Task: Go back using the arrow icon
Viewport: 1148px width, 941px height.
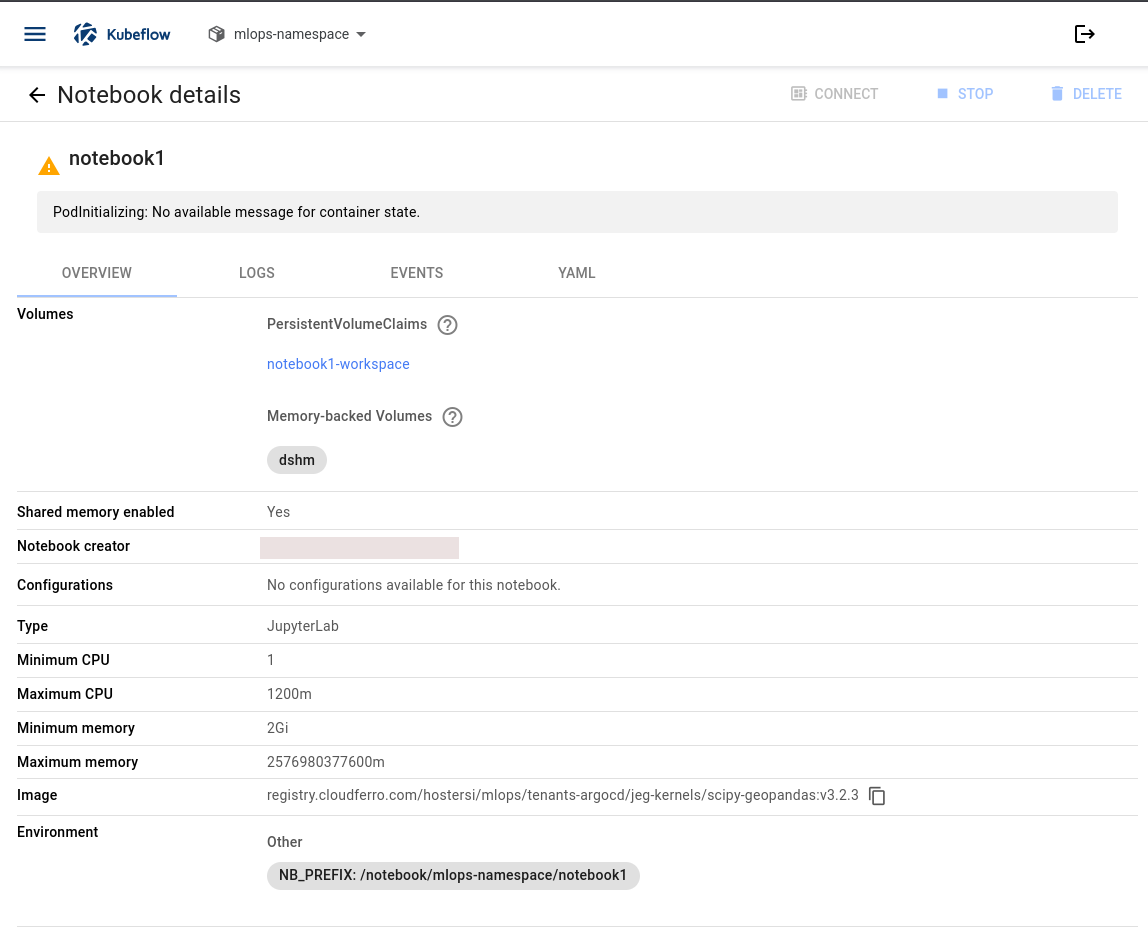Action: pyautogui.click(x=37, y=94)
